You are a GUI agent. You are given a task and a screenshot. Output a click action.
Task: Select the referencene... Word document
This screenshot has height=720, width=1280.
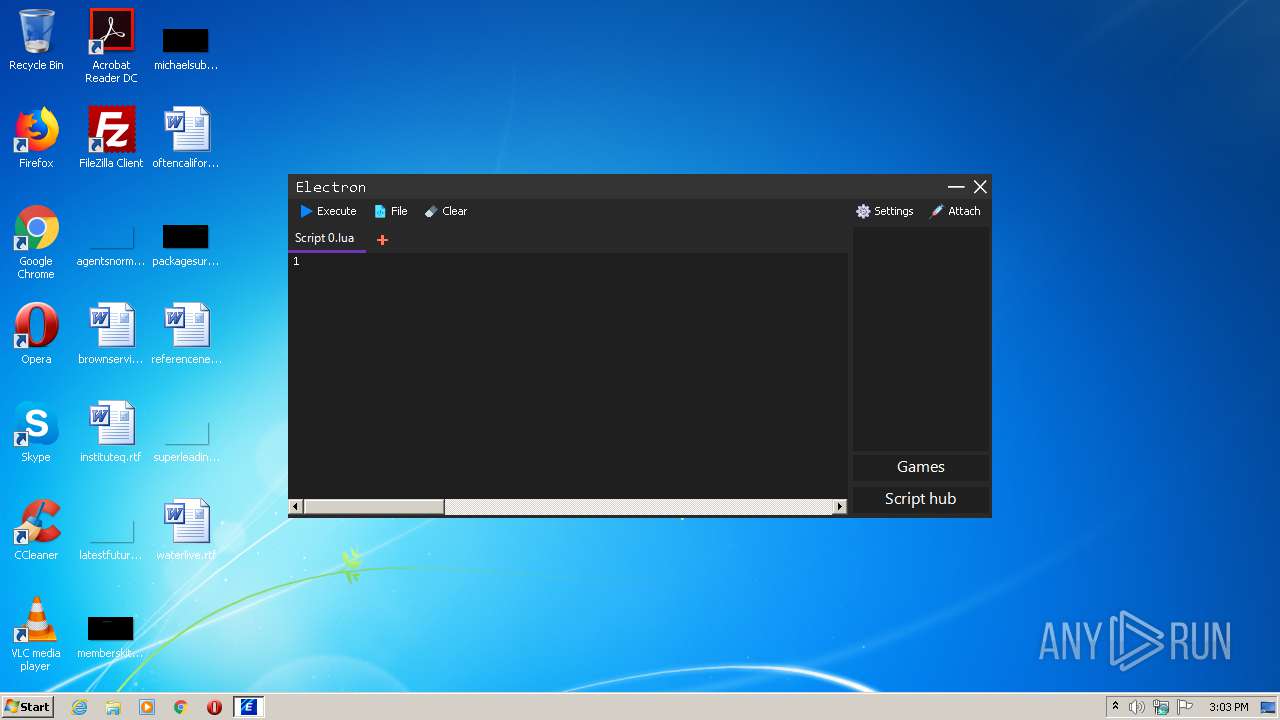coord(186,334)
